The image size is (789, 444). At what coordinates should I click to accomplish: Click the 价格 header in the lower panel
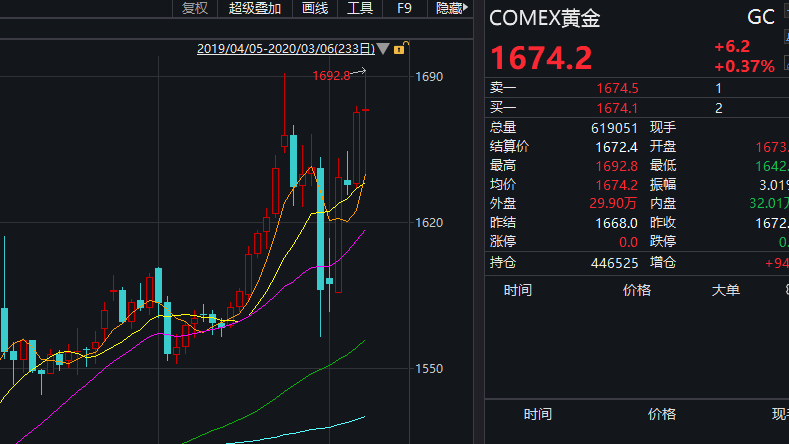tap(662, 414)
